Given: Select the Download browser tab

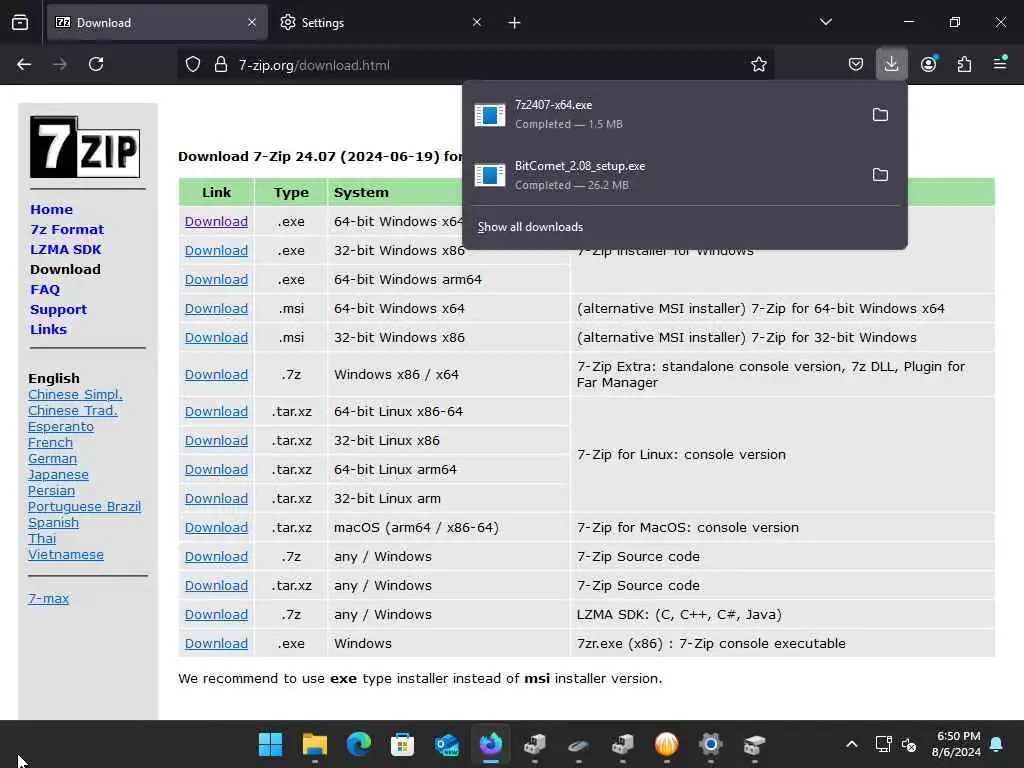Looking at the screenshot, I should click(x=157, y=23).
